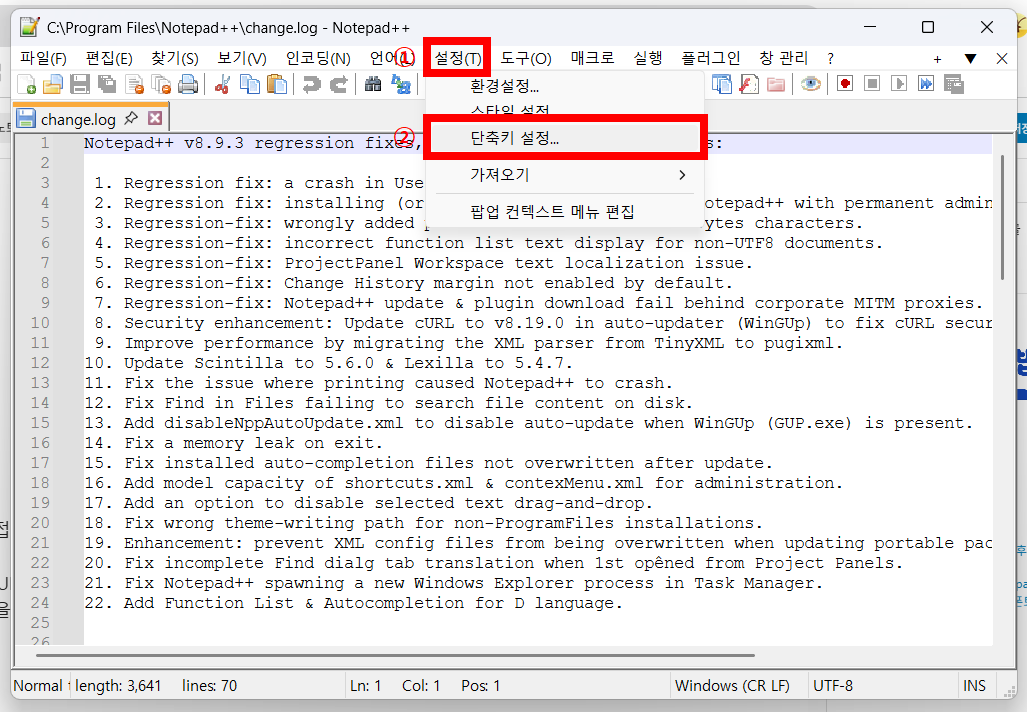Click length: 3,641 in status bar
Screen dimensions: 1027x712
(x=118, y=686)
